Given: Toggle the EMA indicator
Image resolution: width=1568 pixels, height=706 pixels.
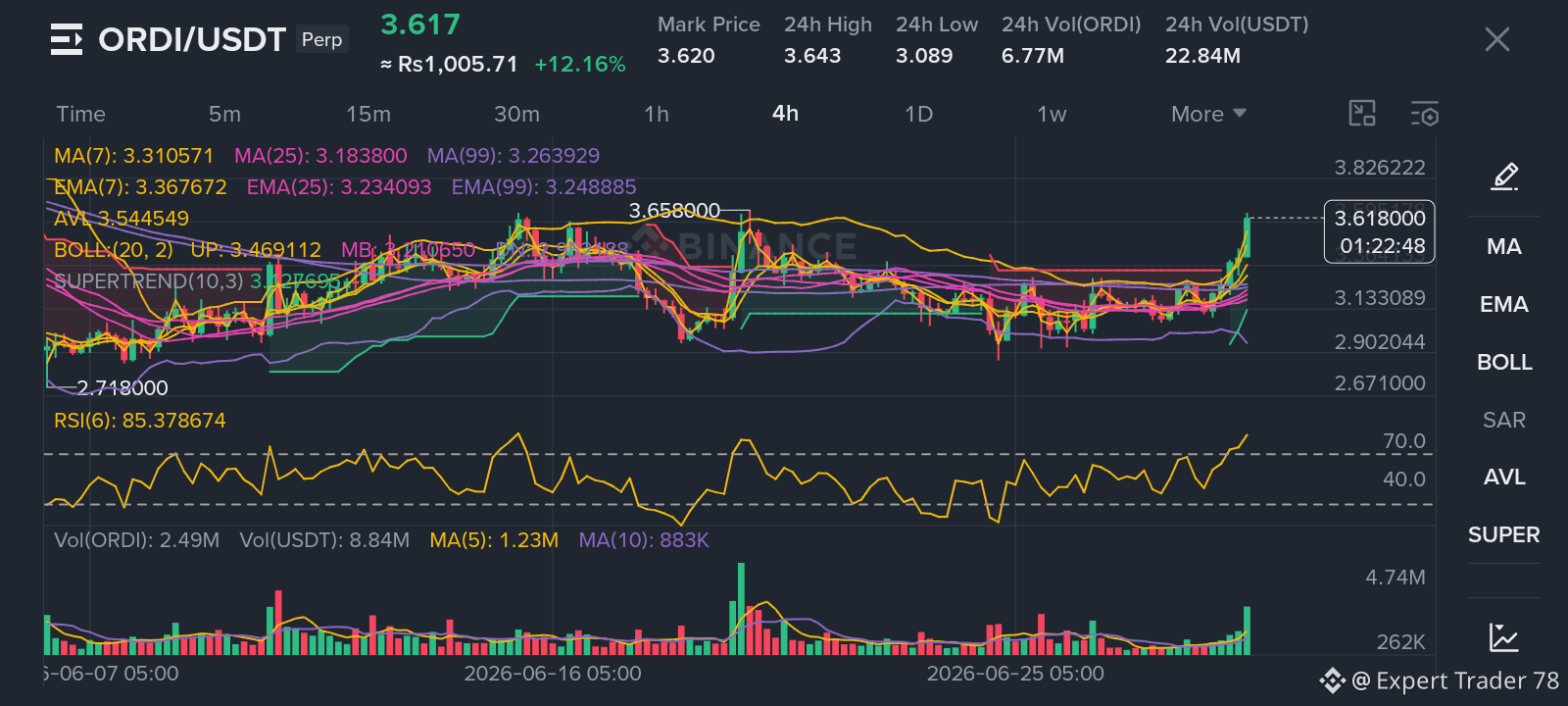Looking at the screenshot, I should point(1503,304).
